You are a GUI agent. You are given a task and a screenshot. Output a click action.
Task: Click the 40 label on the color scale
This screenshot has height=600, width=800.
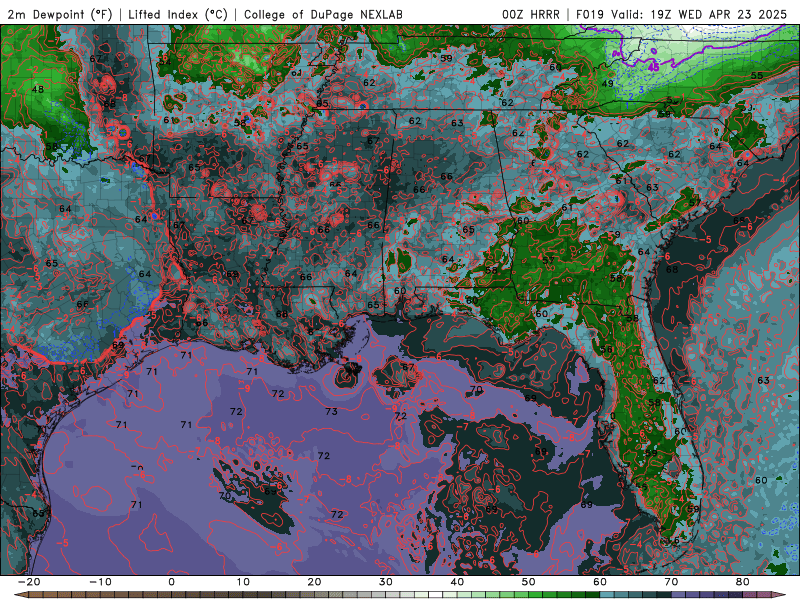(x=457, y=582)
